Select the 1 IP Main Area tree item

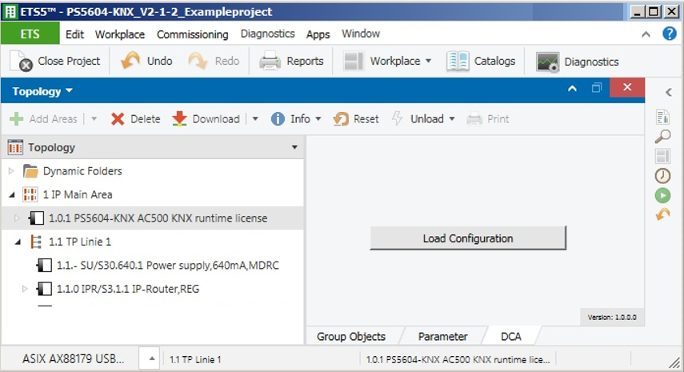coord(77,195)
